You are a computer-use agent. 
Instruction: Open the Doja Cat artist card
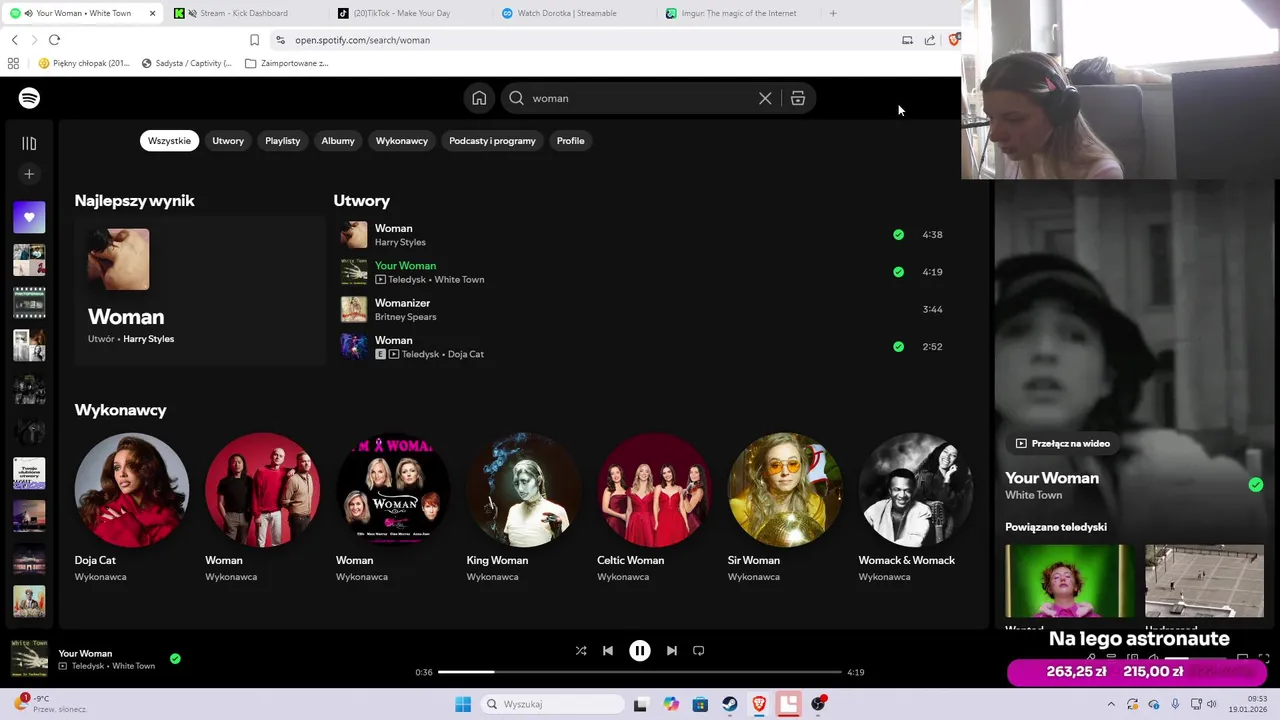(x=131, y=508)
